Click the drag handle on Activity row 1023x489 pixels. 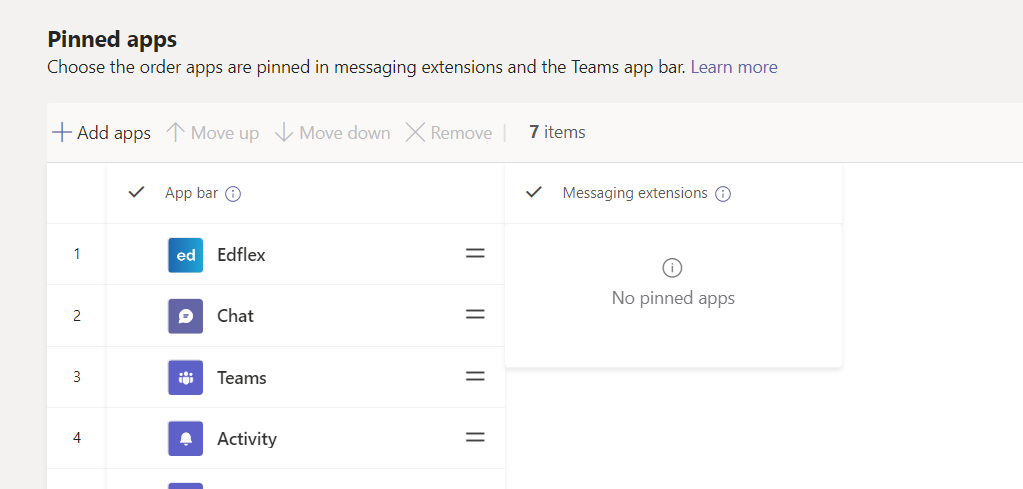475,437
